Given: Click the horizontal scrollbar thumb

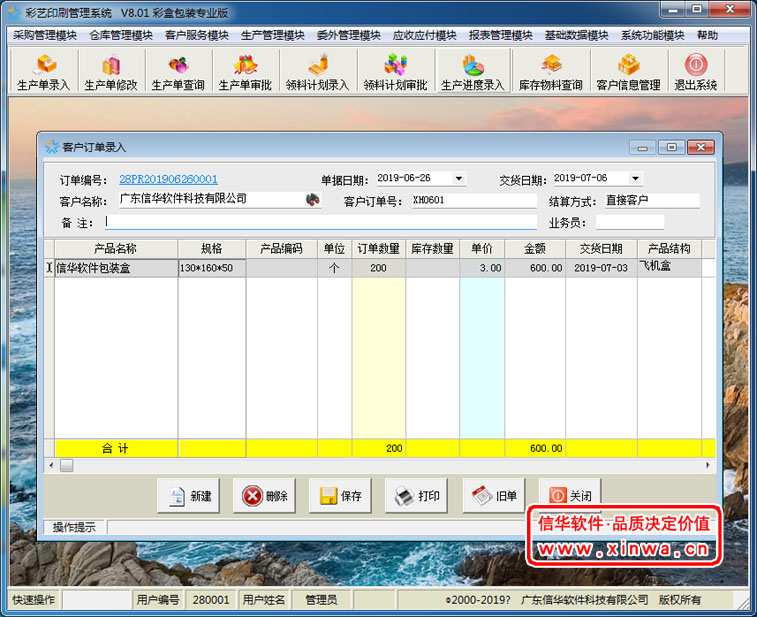Looking at the screenshot, I should [x=67, y=465].
